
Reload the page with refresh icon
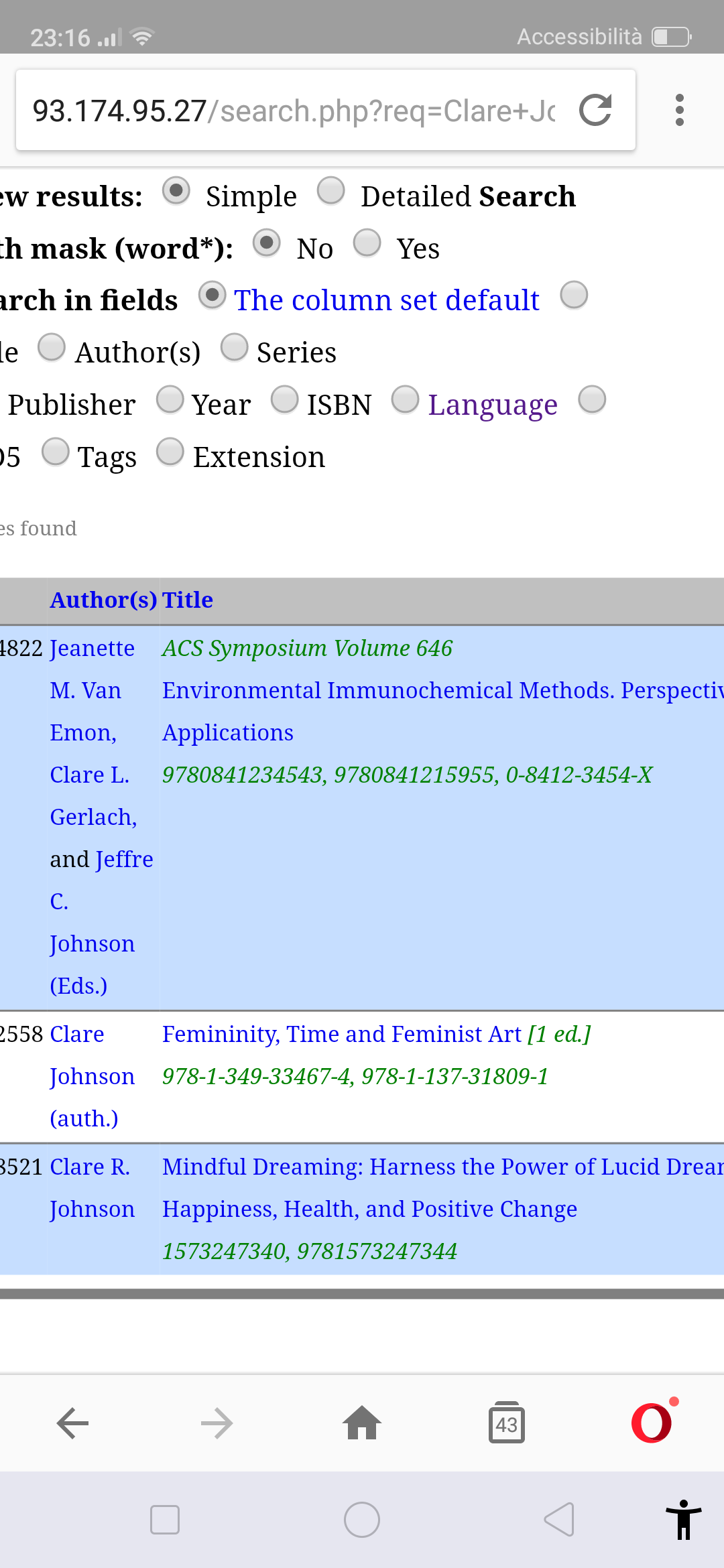click(x=595, y=111)
